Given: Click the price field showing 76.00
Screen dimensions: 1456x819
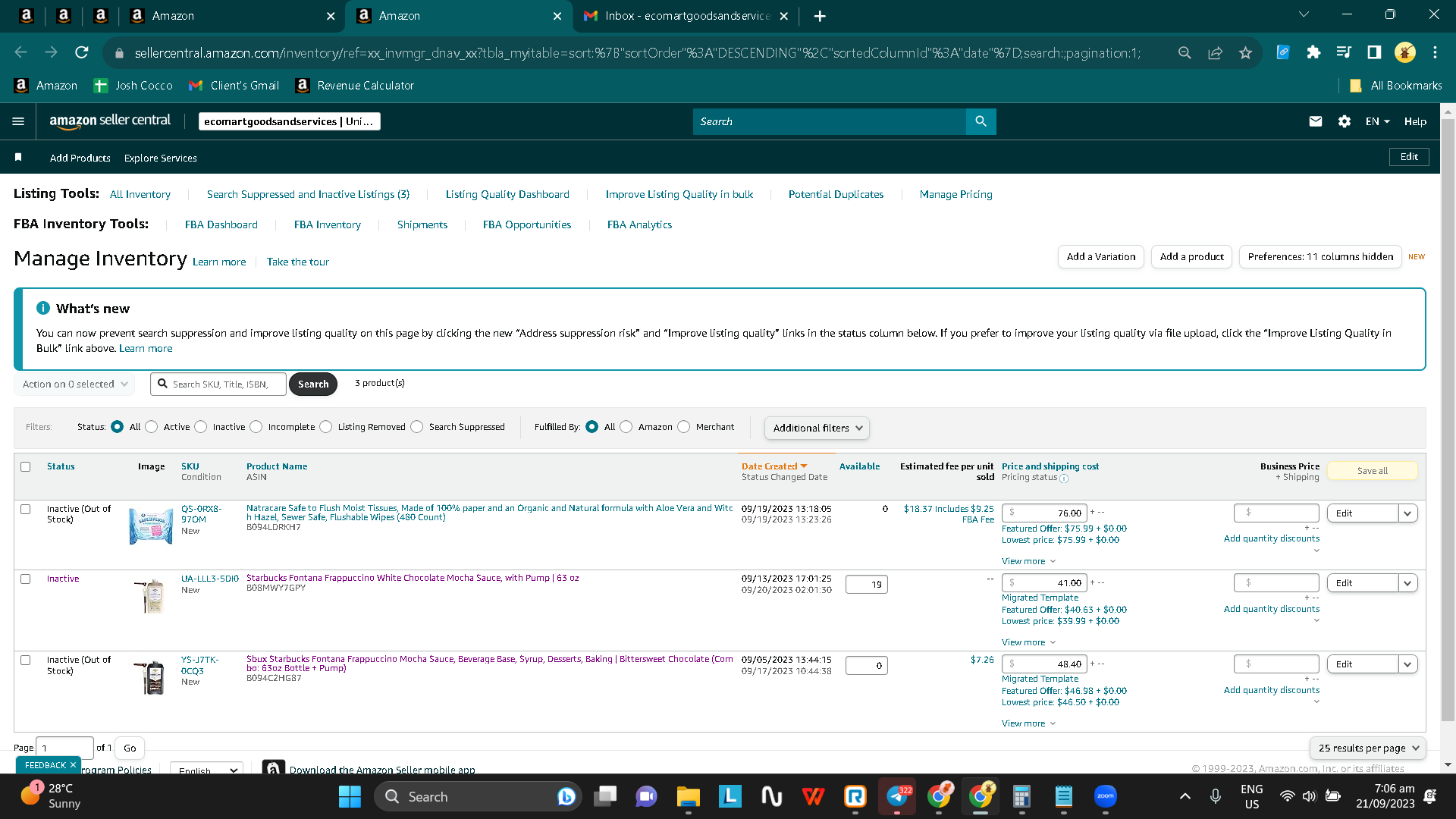Looking at the screenshot, I should (x=1044, y=513).
